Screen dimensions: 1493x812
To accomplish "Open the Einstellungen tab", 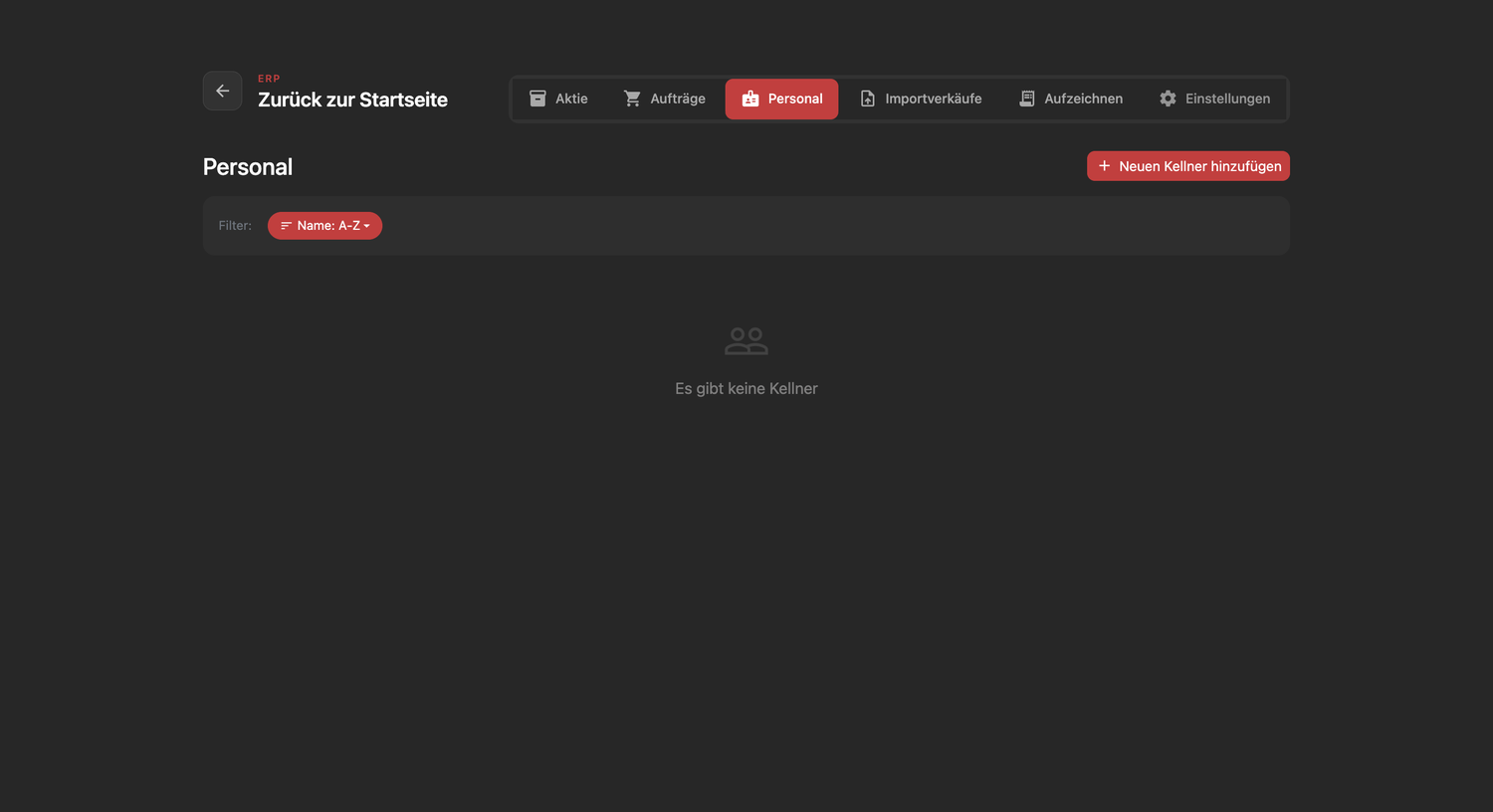I will pos(1214,99).
